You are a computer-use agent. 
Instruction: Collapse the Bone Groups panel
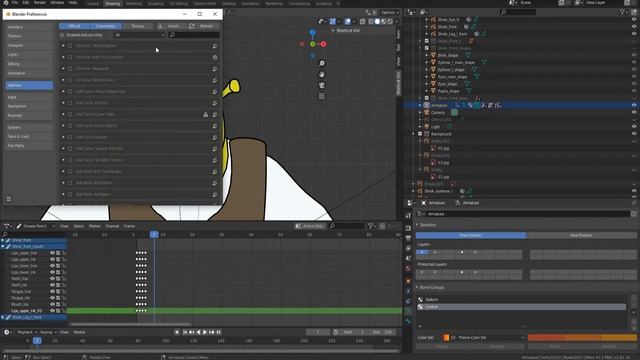(417, 287)
